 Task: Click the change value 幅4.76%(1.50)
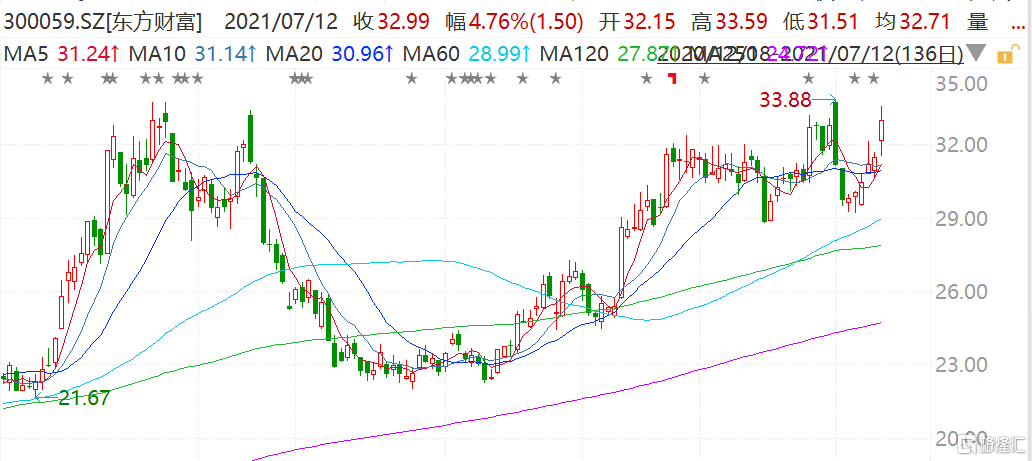515,23
